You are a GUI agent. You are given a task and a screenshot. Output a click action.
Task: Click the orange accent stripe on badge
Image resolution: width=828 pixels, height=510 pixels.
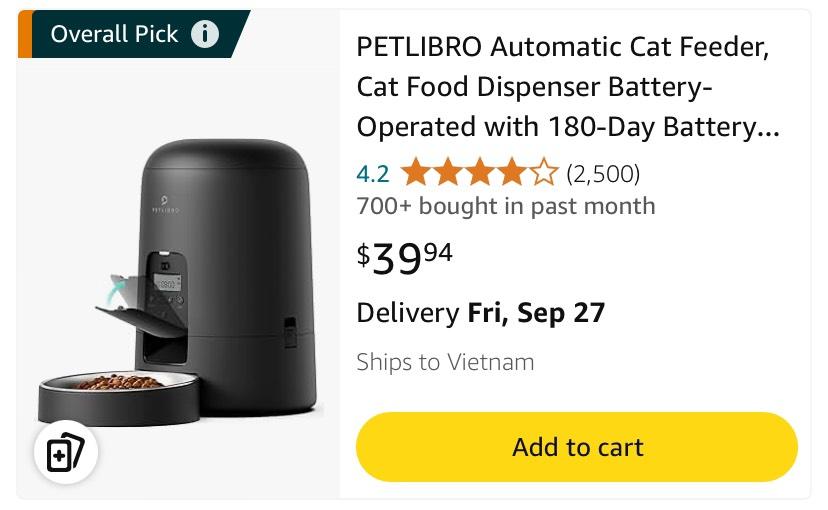point(25,35)
